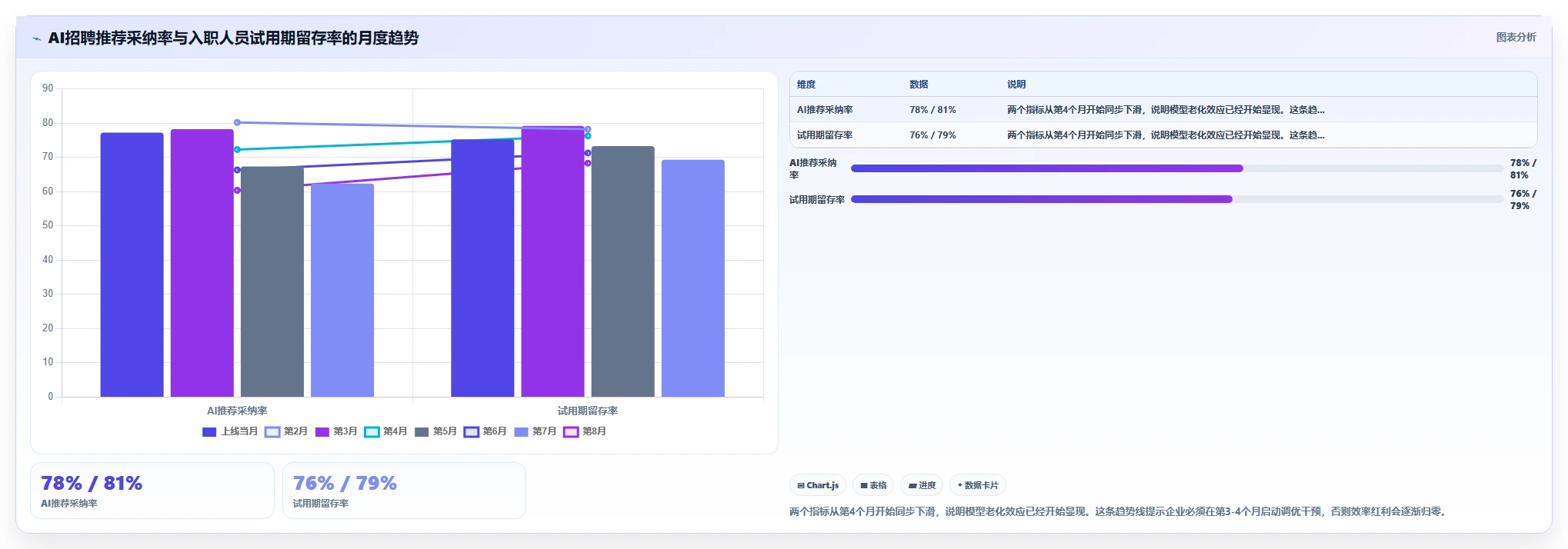The width and height of the screenshot is (1568, 549).
Task: Toggle the 第2月 legend series
Action: pos(285,431)
